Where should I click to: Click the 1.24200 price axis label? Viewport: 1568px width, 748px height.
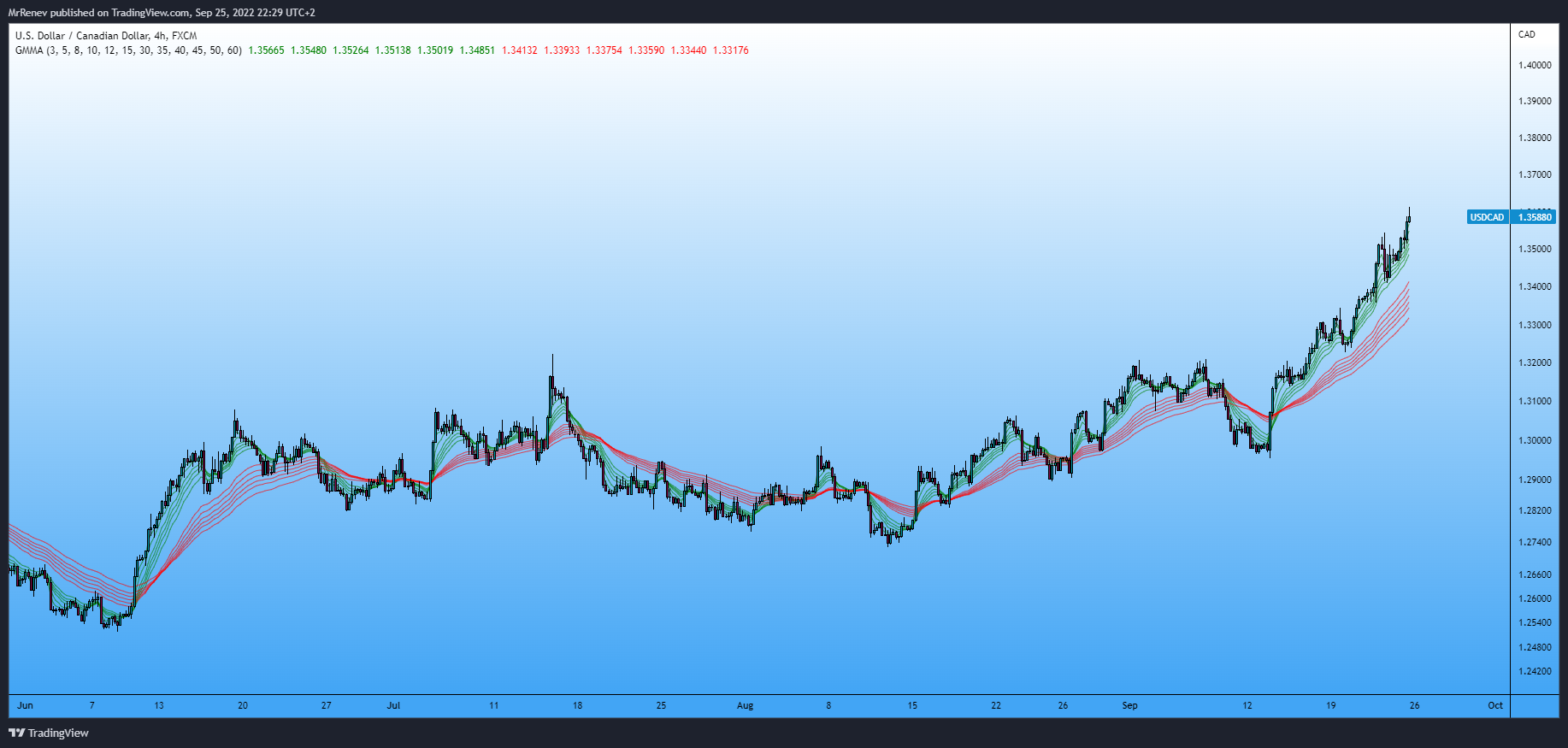1535,671
